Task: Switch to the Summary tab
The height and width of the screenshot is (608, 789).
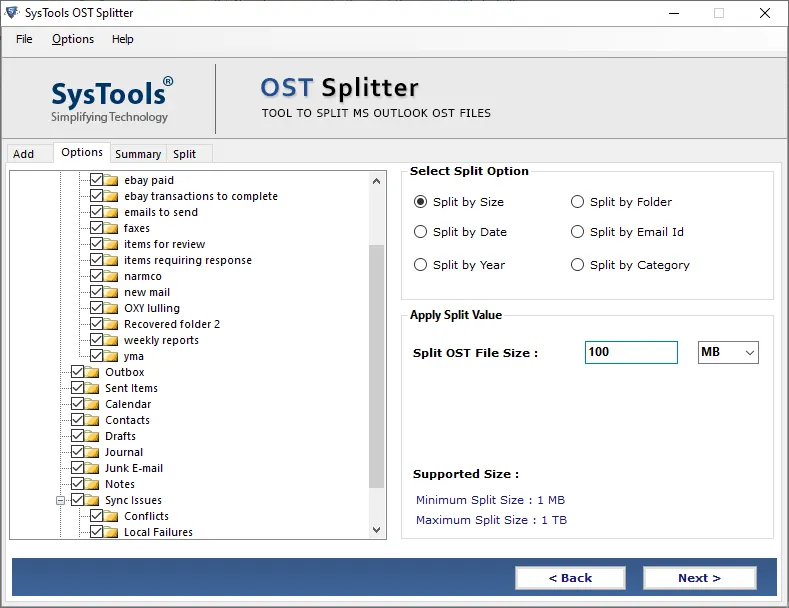Action: coord(138,154)
